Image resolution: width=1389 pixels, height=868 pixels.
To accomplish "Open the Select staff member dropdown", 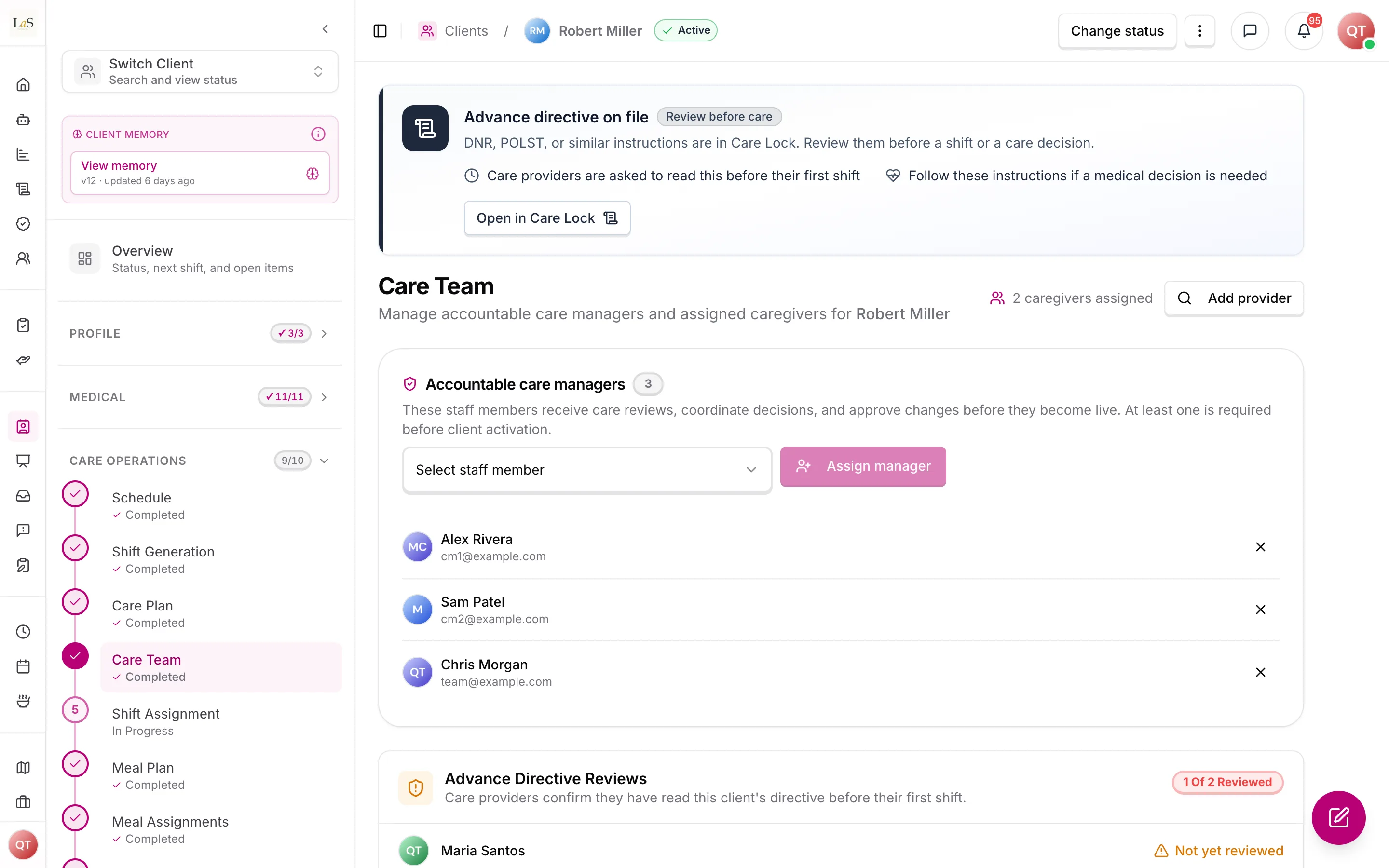I will point(586,470).
